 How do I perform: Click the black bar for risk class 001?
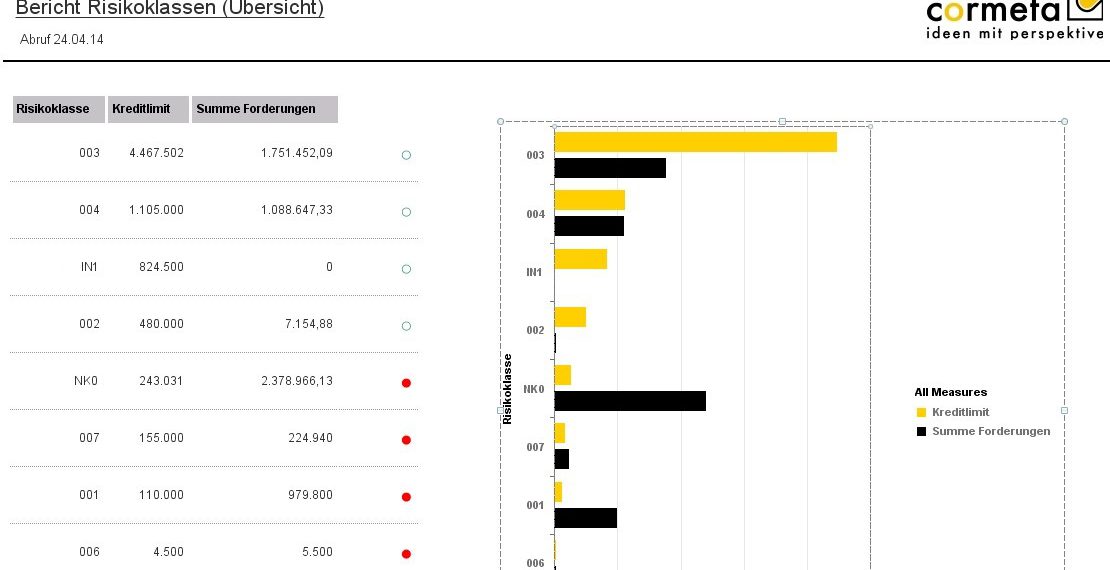coord(585,517)
